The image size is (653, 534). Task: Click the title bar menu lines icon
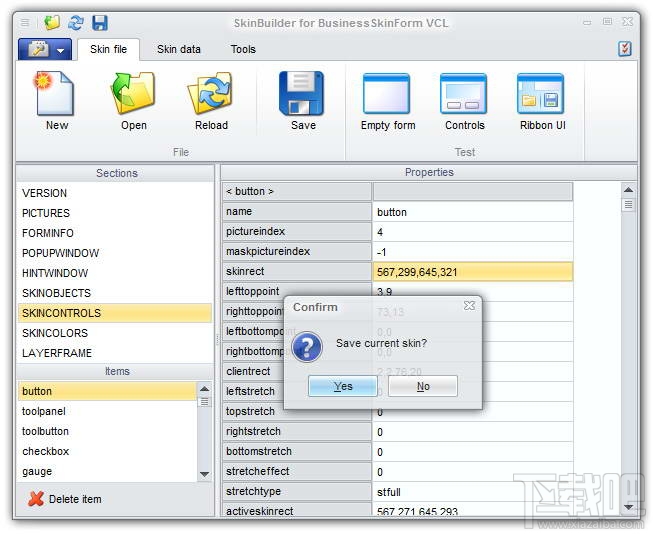click(x=25, y=22)
